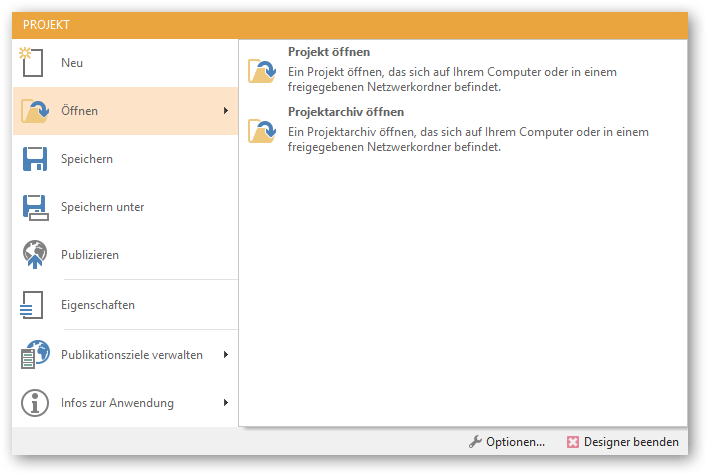The height and width of the screenshot is (475, 708).
Task: Expand the Infos zur Anwendung submenu arrow
Action: pyautogui.click(x=226, y=403)
